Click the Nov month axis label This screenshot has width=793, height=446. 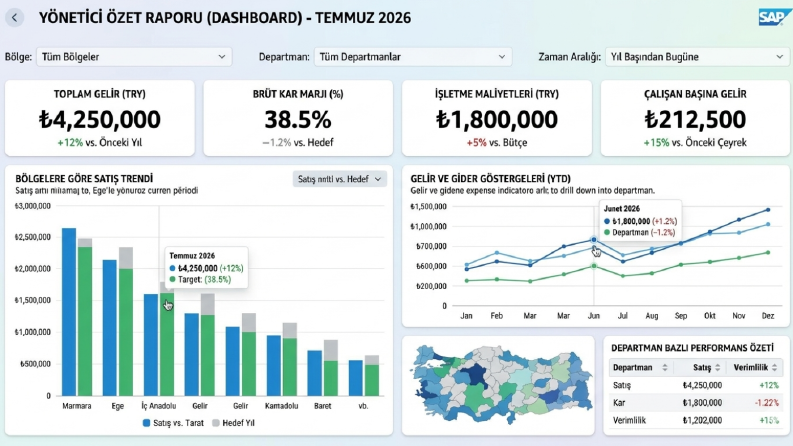[739, 316]
